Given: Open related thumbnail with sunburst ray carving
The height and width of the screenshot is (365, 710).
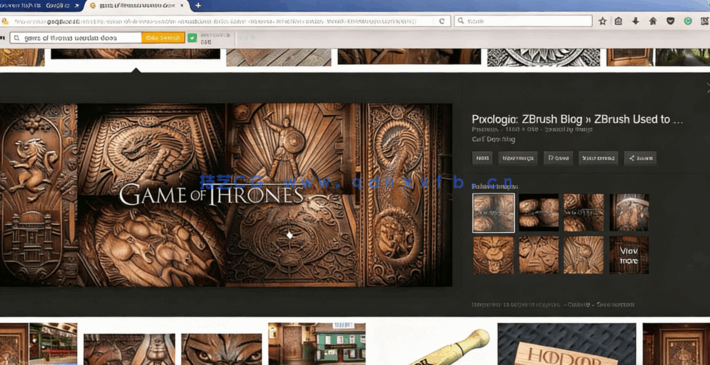Looking at the screenshot, I should tap(584, 255).
